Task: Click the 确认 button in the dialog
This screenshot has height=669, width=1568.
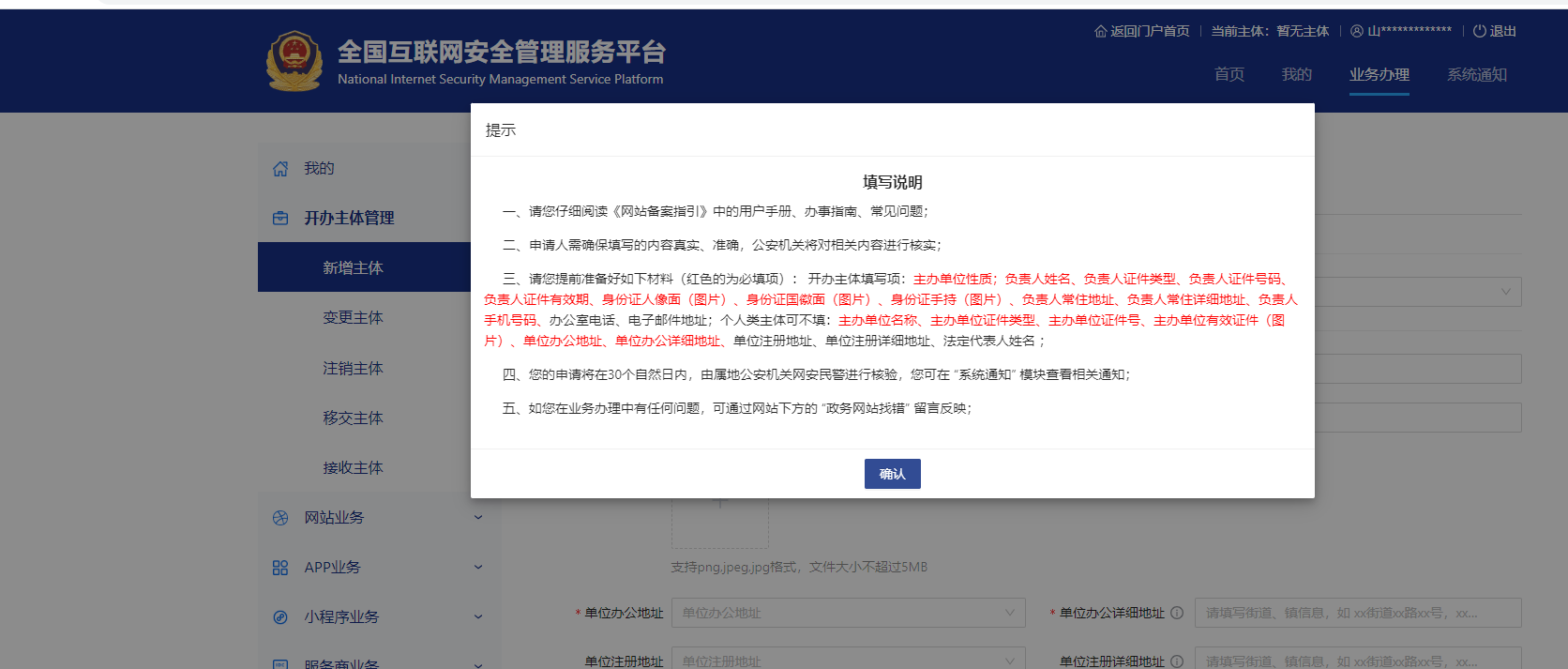Action: click(892, 474)
